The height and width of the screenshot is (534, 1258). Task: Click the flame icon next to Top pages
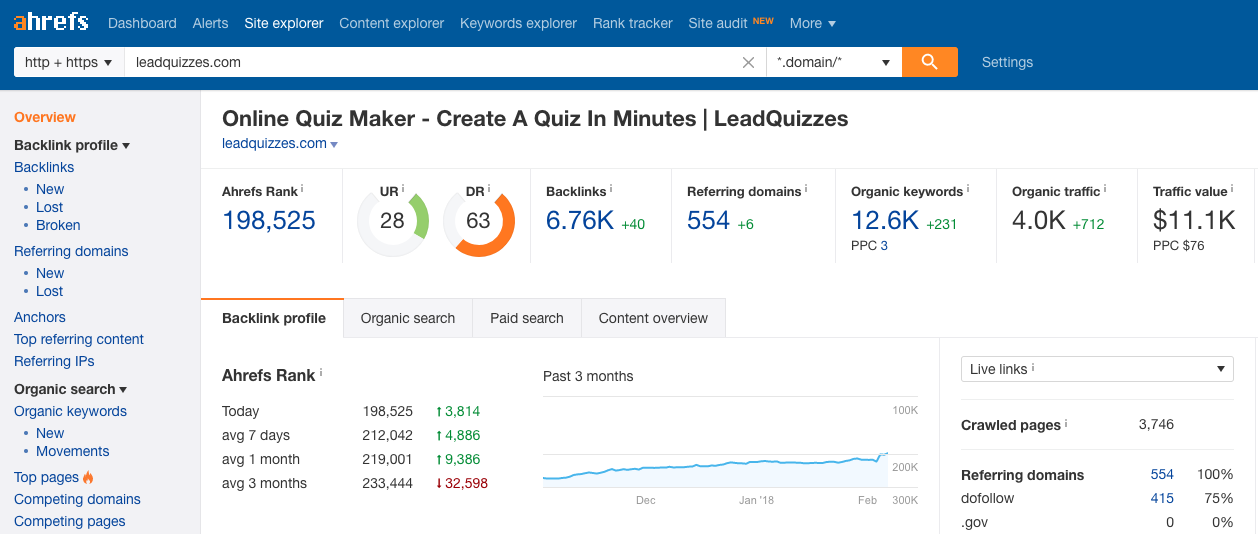[88, 477]
